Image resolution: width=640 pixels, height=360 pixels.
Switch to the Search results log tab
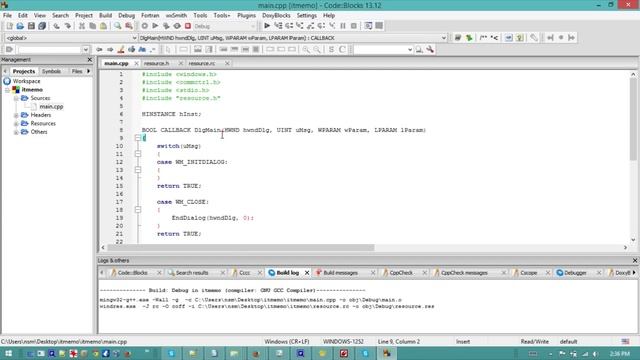point(191,273)
